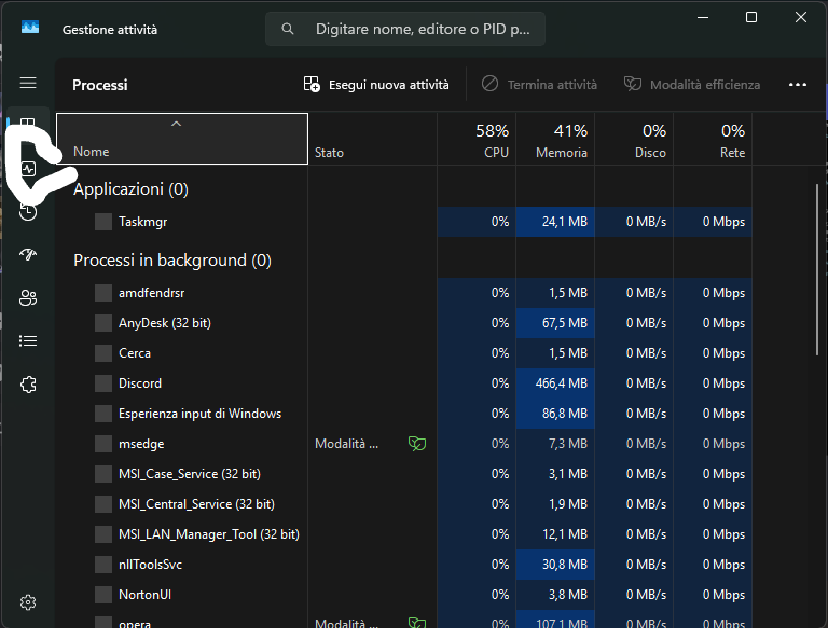828x628 pixels.
Task: Open Startup apps from the sidebar
Action: [x=28, y=255]
